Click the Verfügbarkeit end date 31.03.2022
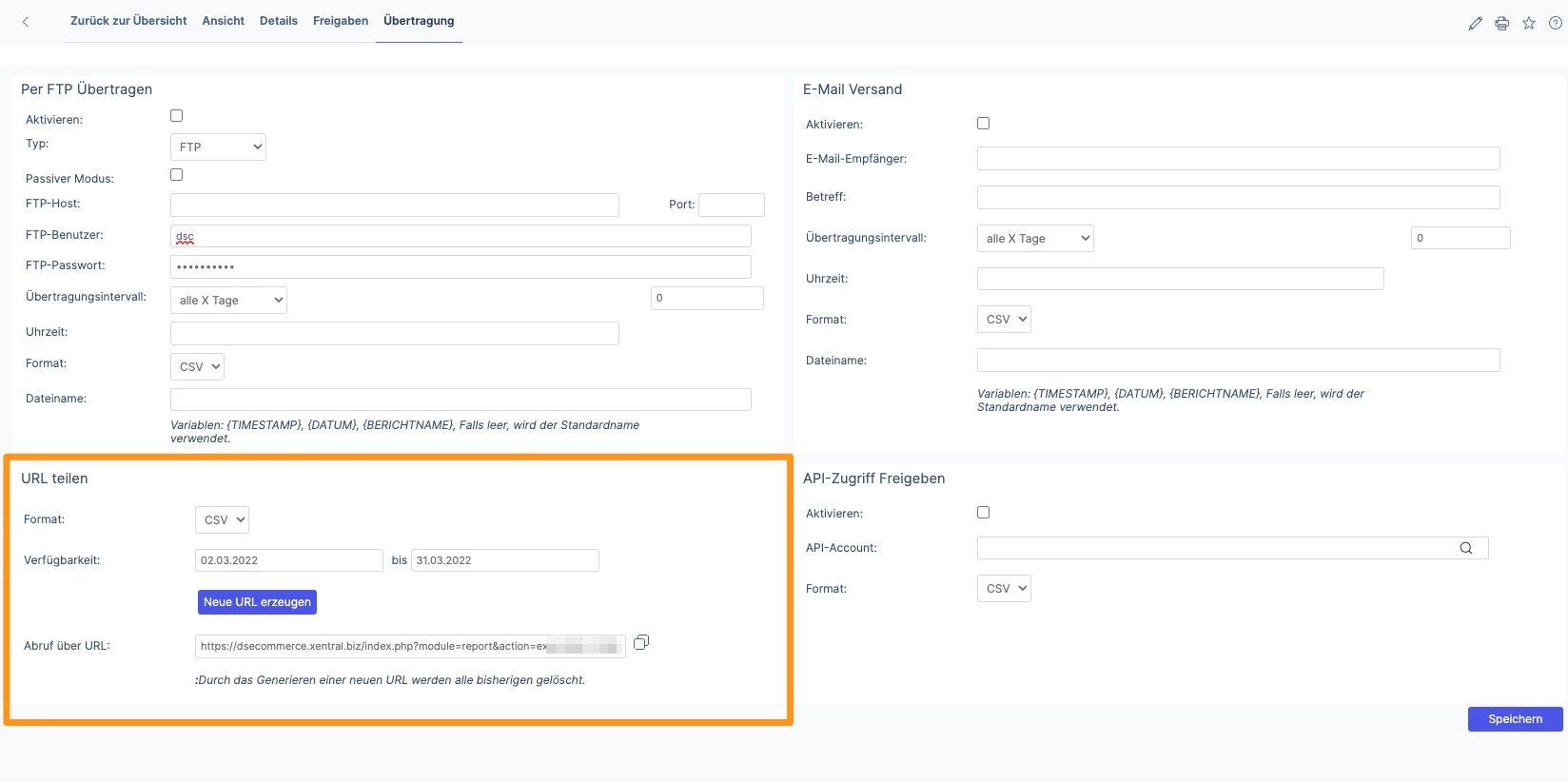Image resolution: width=1568 pixels, height=782 pixels. (x=505, y=560)
